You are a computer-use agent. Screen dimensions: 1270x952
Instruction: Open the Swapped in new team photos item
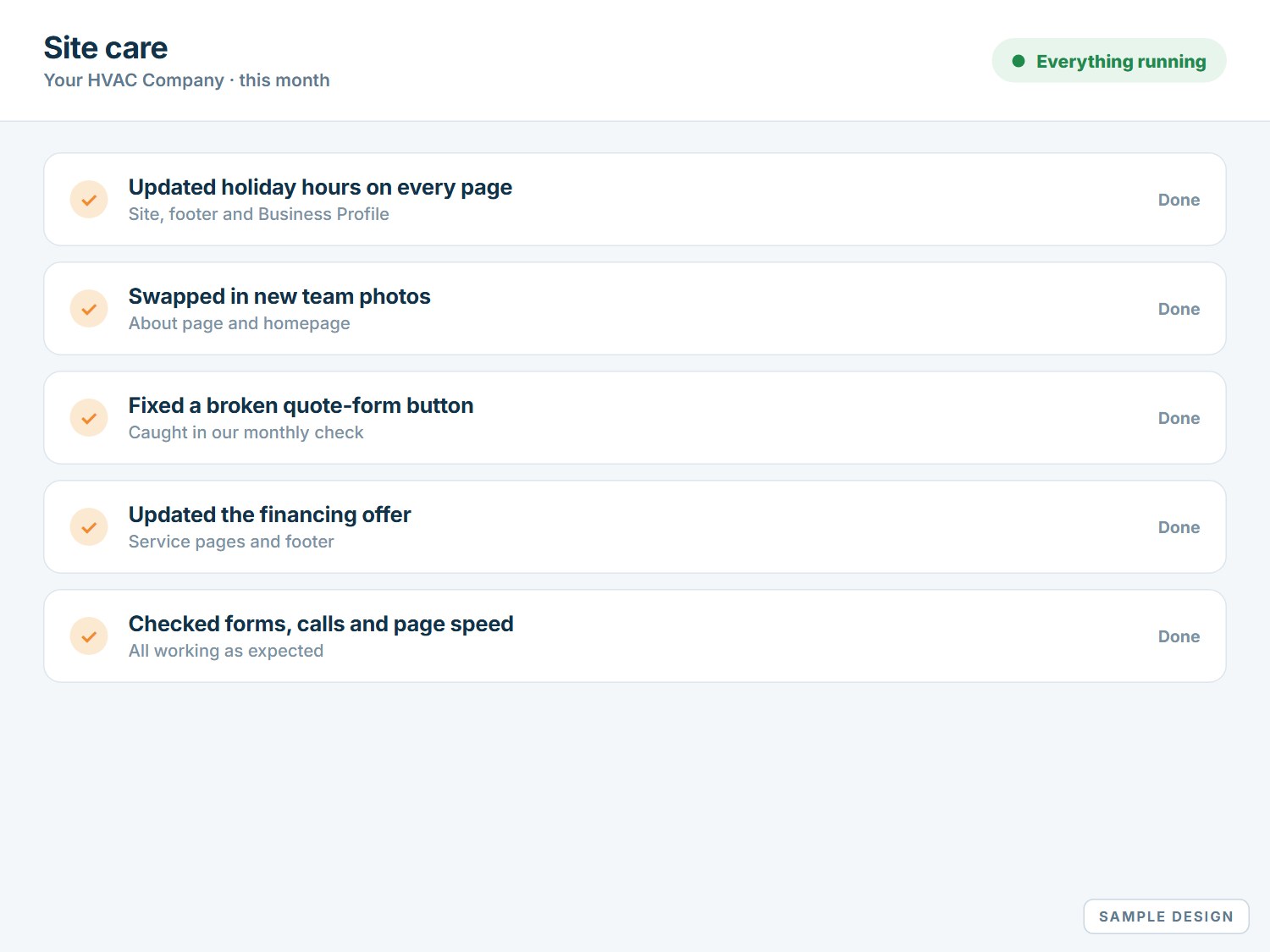click(x=635, y=309)
